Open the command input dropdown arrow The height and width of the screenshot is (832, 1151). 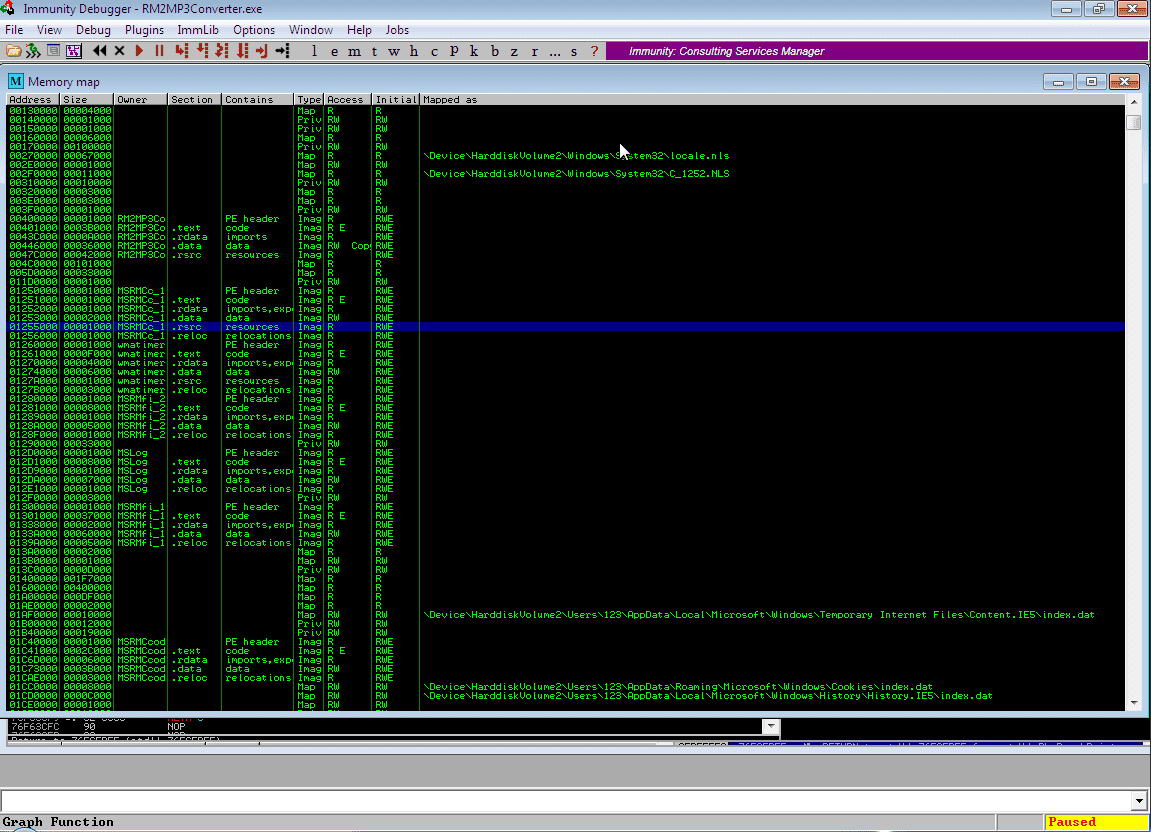click(1138, 801)
